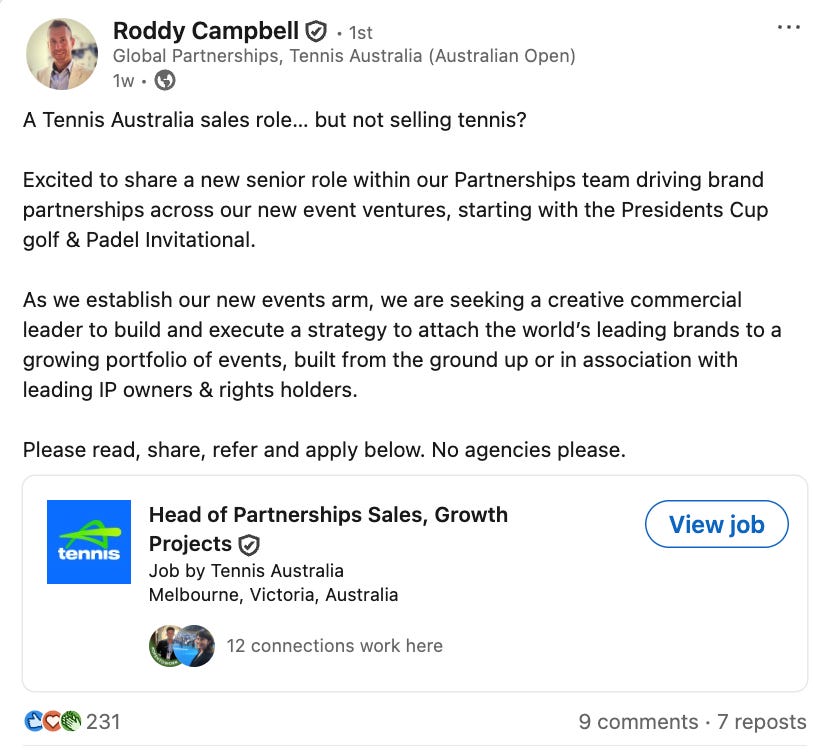Click the globe public visibility icon

165,80
